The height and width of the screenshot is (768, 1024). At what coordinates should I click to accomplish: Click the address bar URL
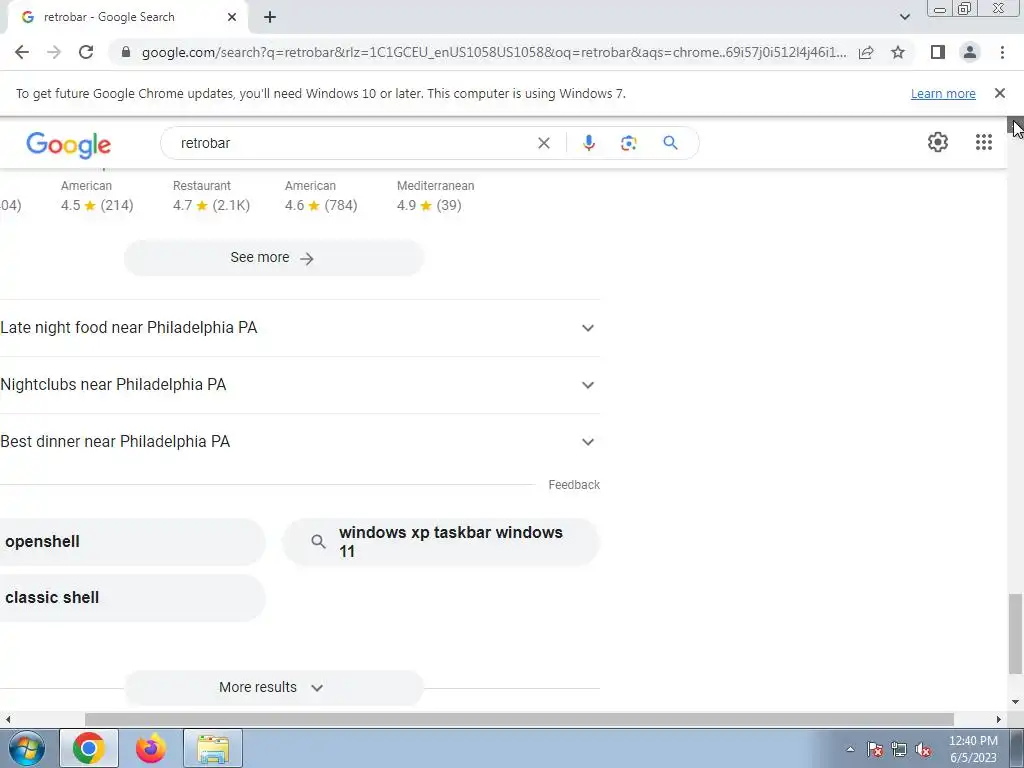coord(494,52)
